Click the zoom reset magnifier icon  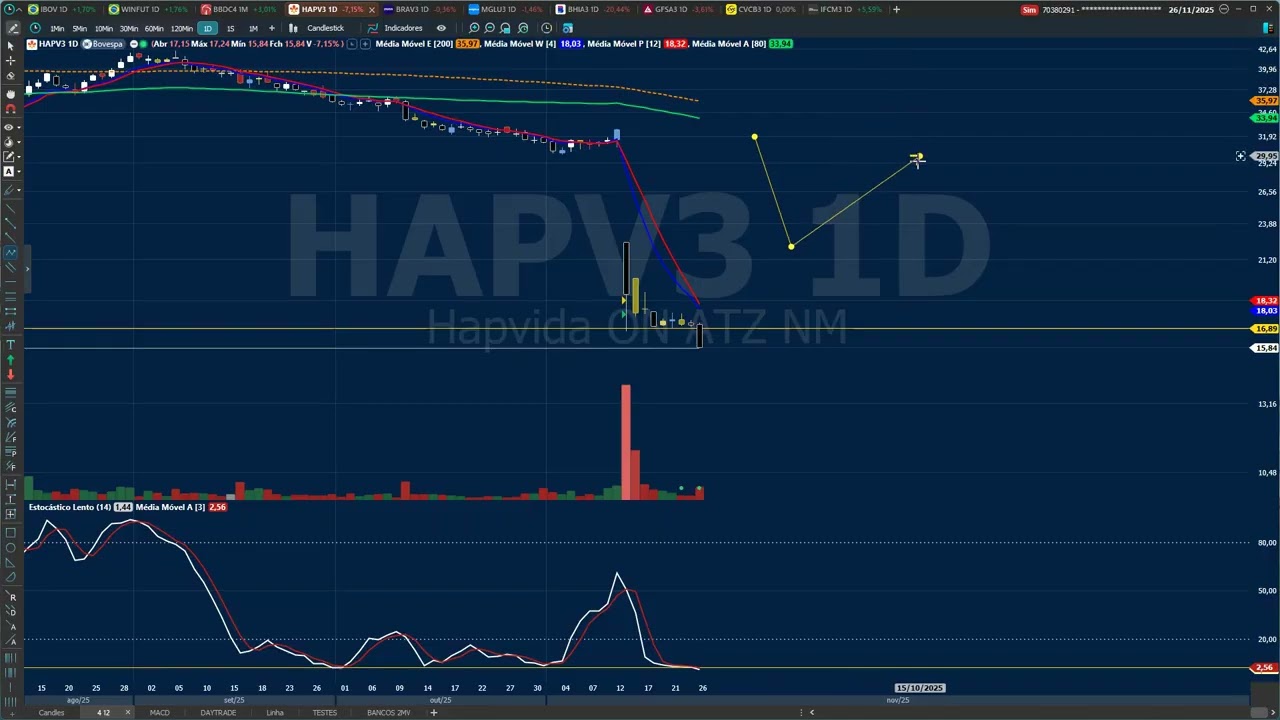point(522,28)
